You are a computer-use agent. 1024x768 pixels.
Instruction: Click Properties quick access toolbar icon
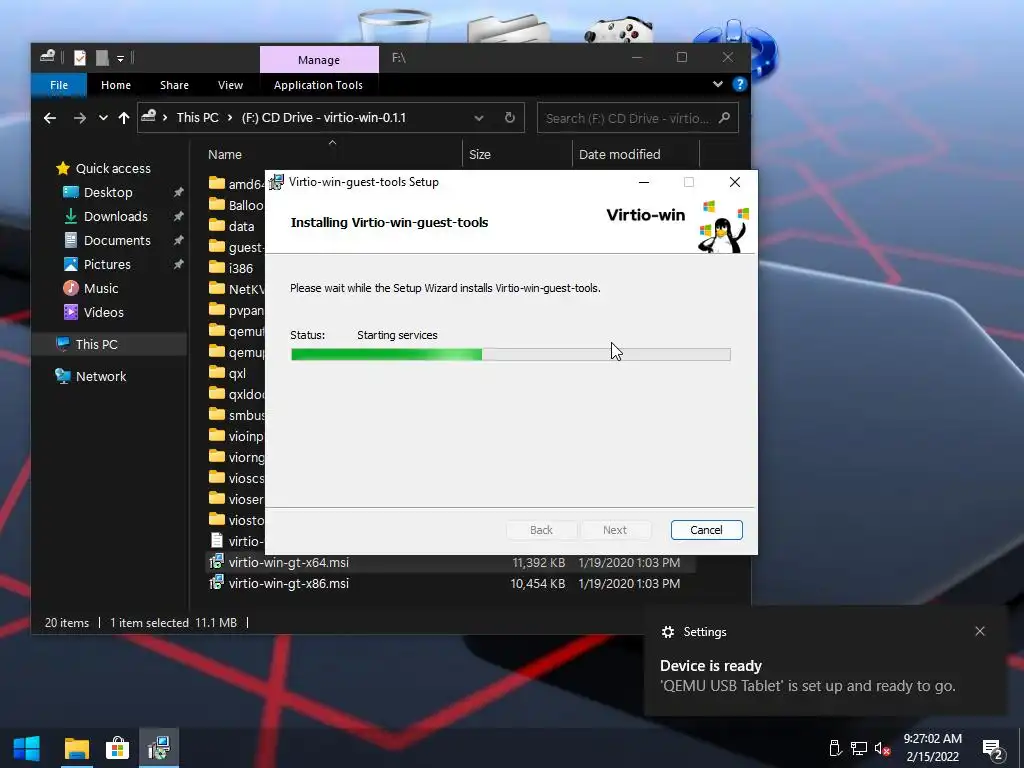point(80,58)
